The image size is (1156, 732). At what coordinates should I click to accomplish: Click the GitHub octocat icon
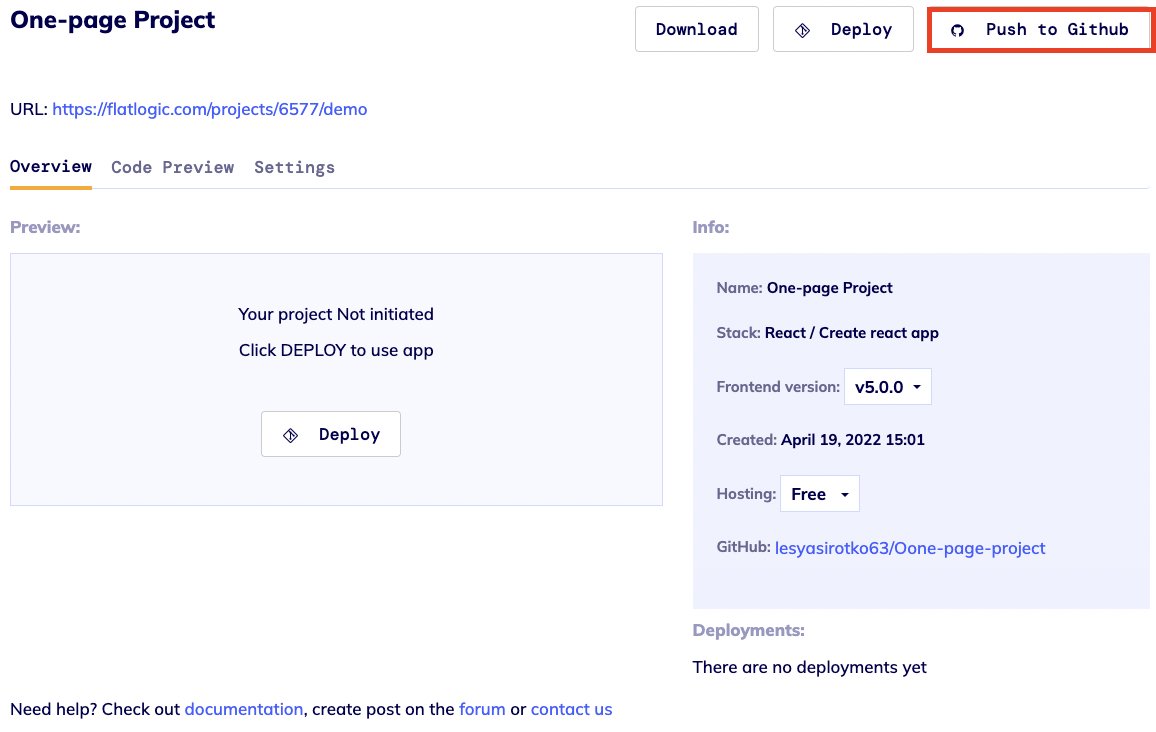[957, 30]
